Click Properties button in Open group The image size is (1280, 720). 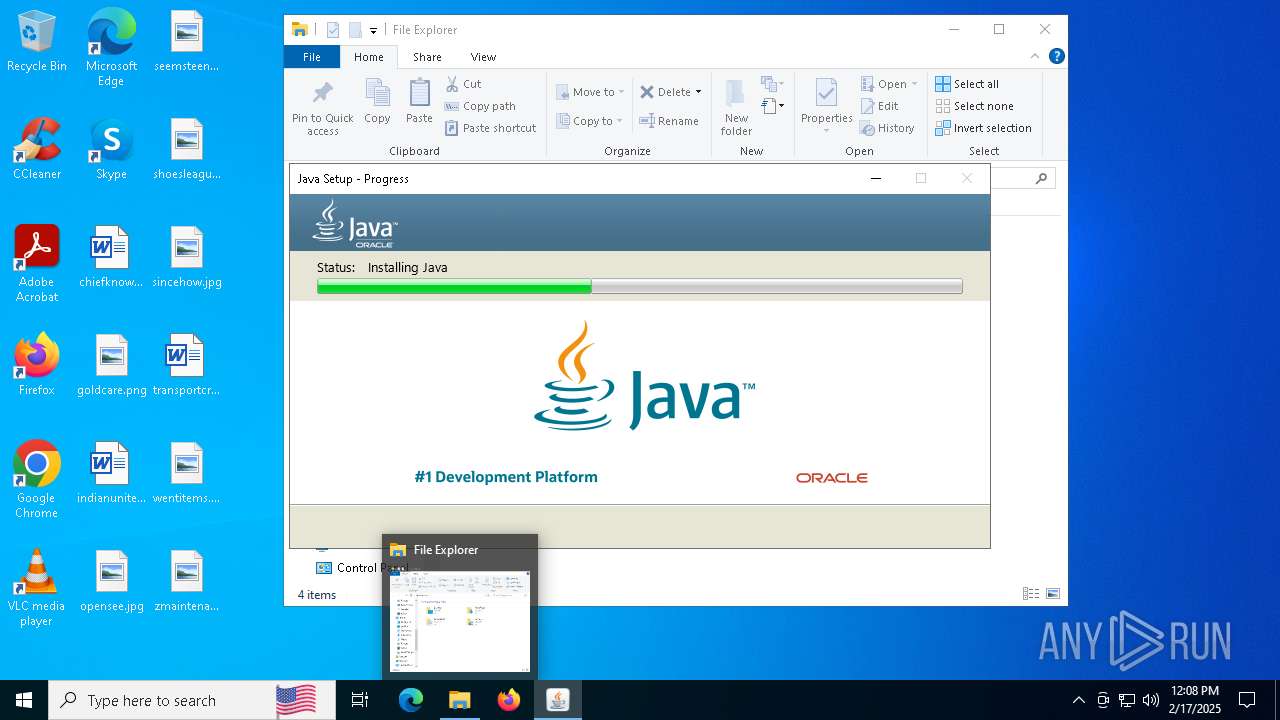[826, 106]
